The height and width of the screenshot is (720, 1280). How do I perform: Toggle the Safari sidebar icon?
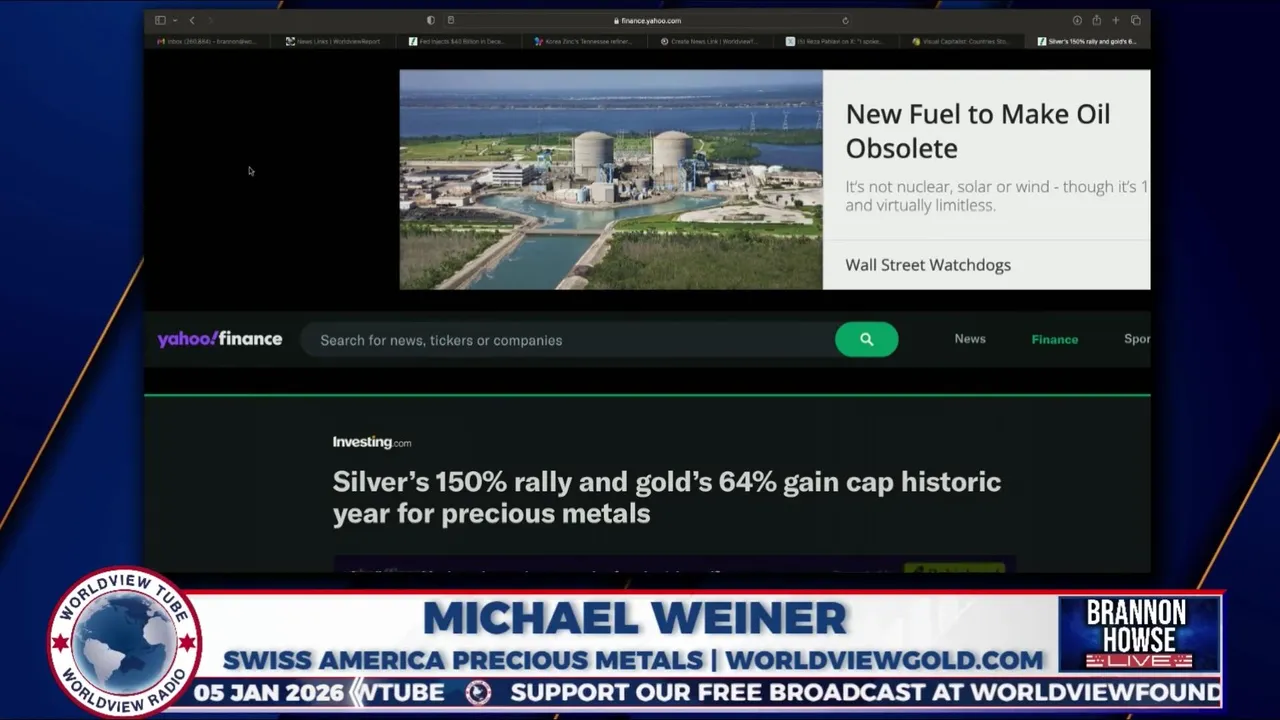coord(160,20)
